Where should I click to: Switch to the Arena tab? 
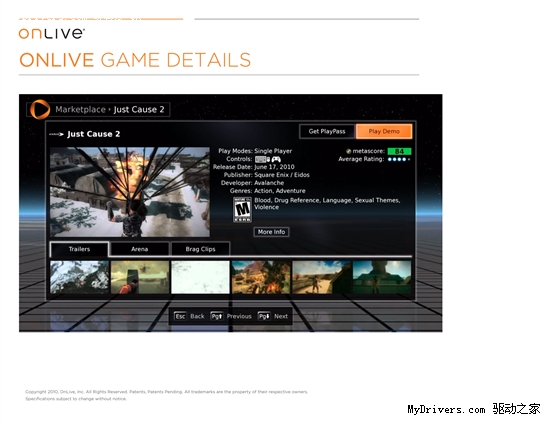[x=140, y=249]
